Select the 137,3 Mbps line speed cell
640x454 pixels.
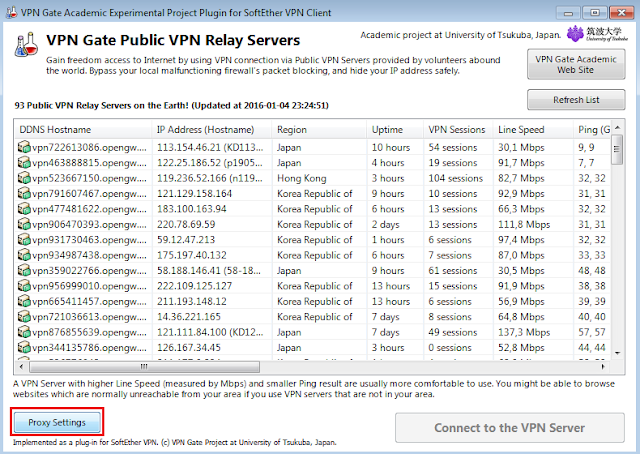coord(524,332)
